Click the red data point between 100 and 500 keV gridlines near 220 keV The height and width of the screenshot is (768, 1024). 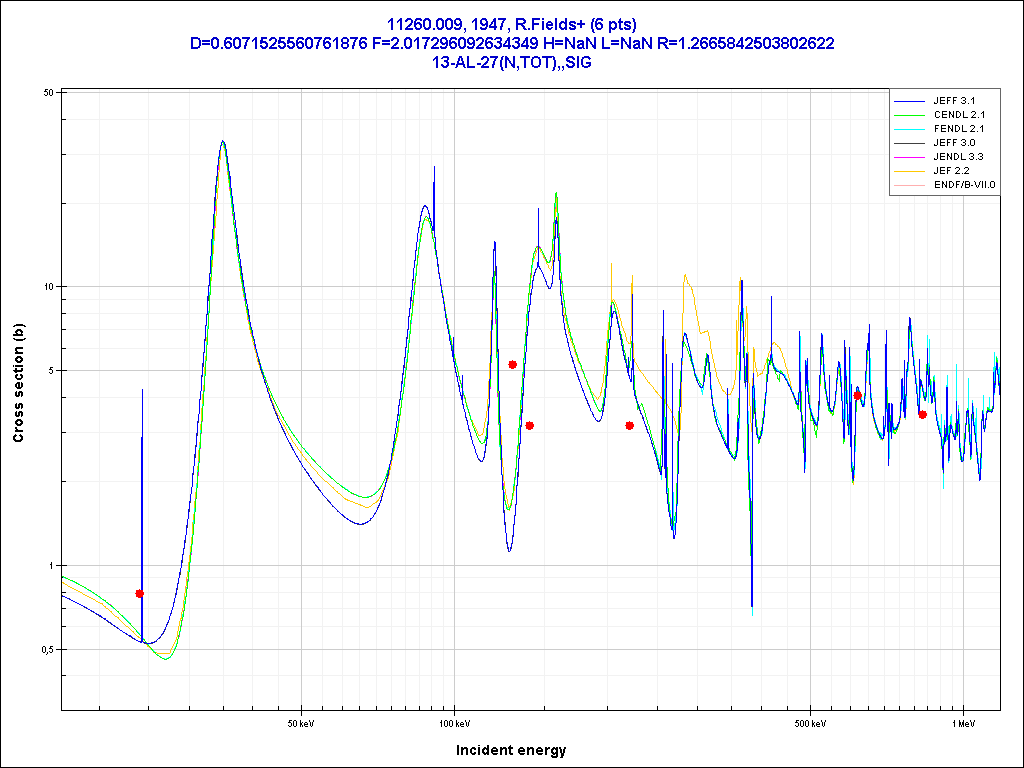629,426
